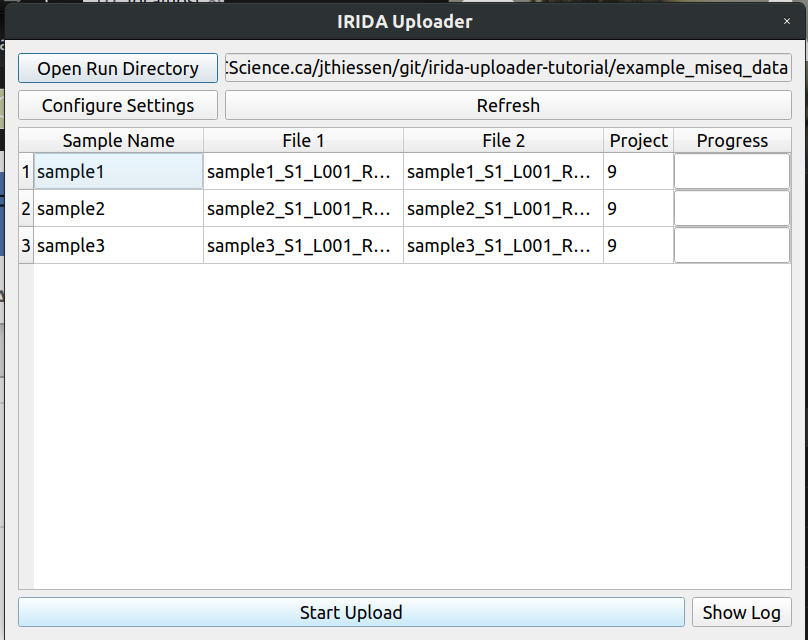The width and height of the screenshot is (808, 640).
Task: Click the progress bar for sample1
Action: pos(732,171)
